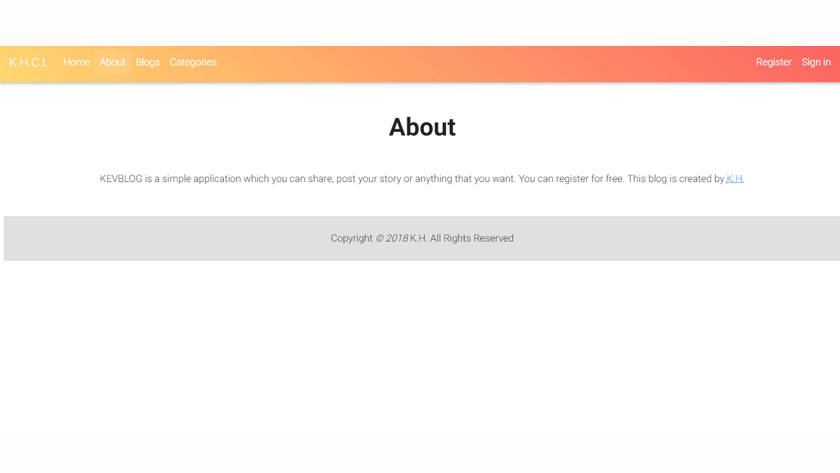The width and height of the screenshot is (840, 473).
Task: Click 'This blog is created by' text
Action: tap(675, 179)
